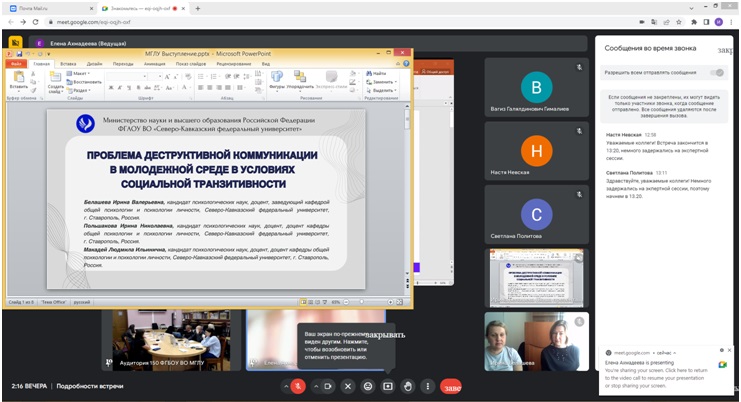741x402 pixels.
Task: Open meeting details (Подробности встречи)
Action: pos(90,386)
